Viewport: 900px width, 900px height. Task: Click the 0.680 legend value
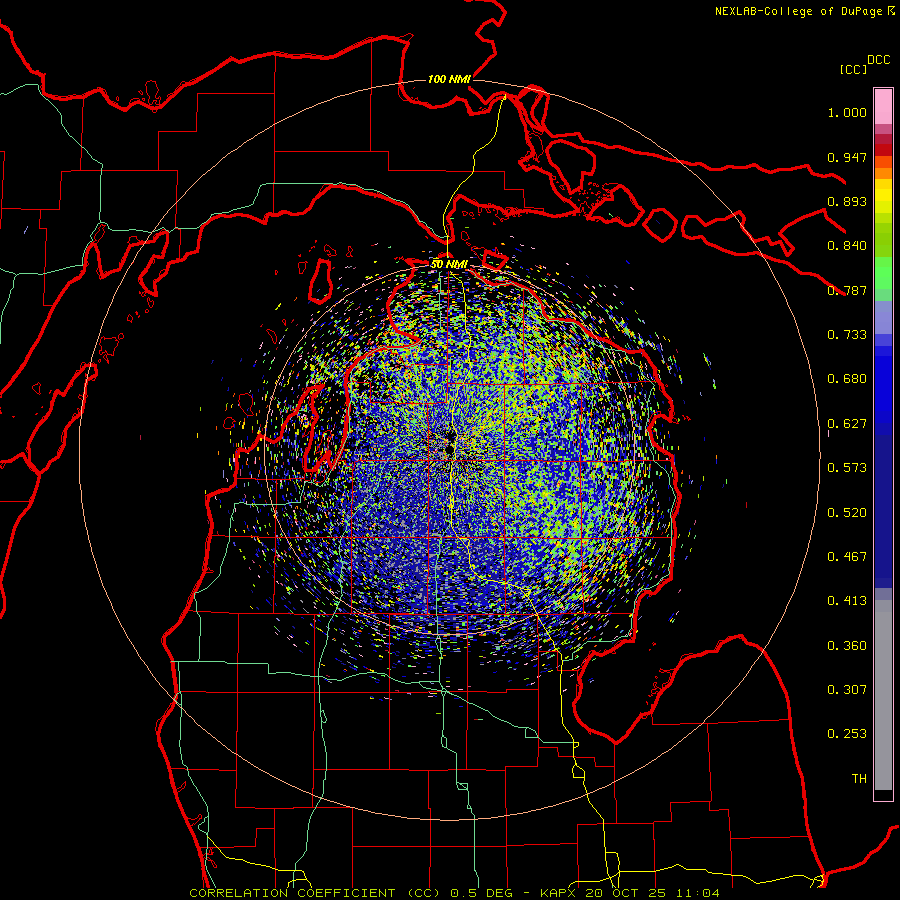click(x=847, y=379)
